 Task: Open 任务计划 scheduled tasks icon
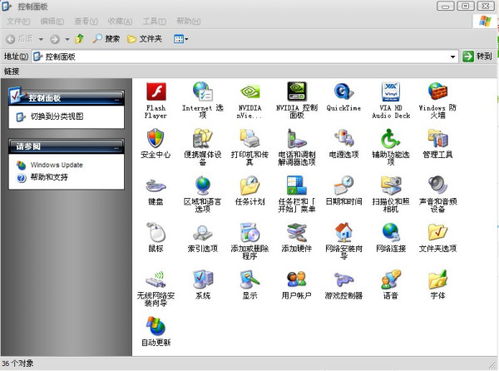pyautogui.click(x=250, y=186)
